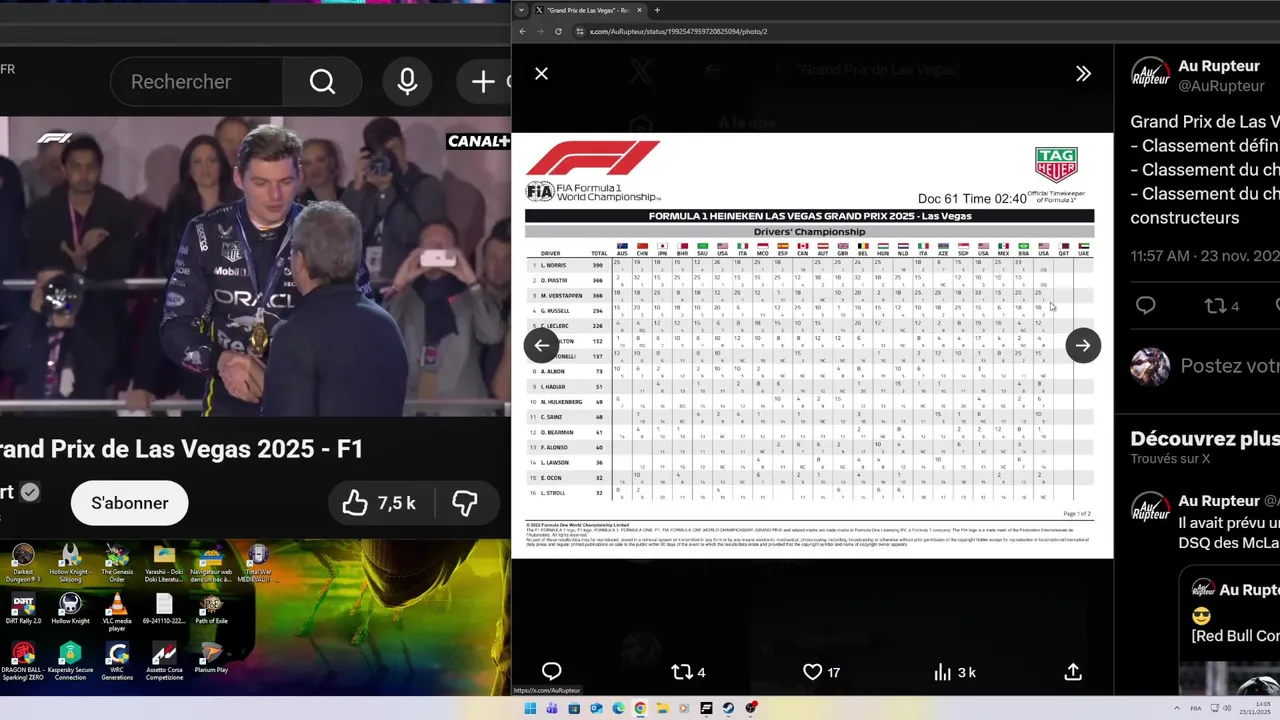Click the Chrome tab search dropdown arrow
The height and width of the screenshot is (720, 1280).
[x=519, y=10]
